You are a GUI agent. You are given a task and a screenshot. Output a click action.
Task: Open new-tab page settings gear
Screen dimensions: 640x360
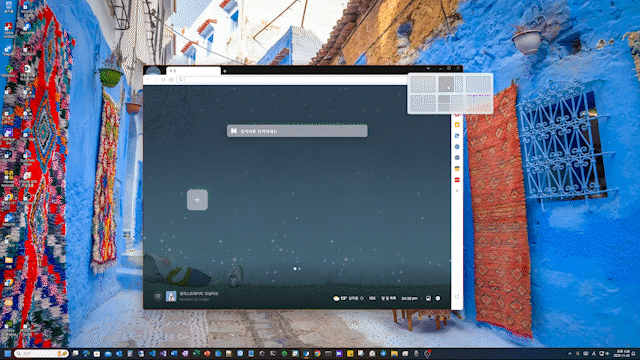(x=438, y=298)
